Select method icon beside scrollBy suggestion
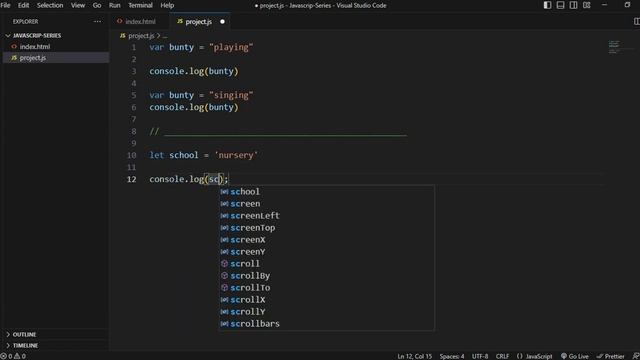This screenshot has height=360, width=640. tap(224, 276)
